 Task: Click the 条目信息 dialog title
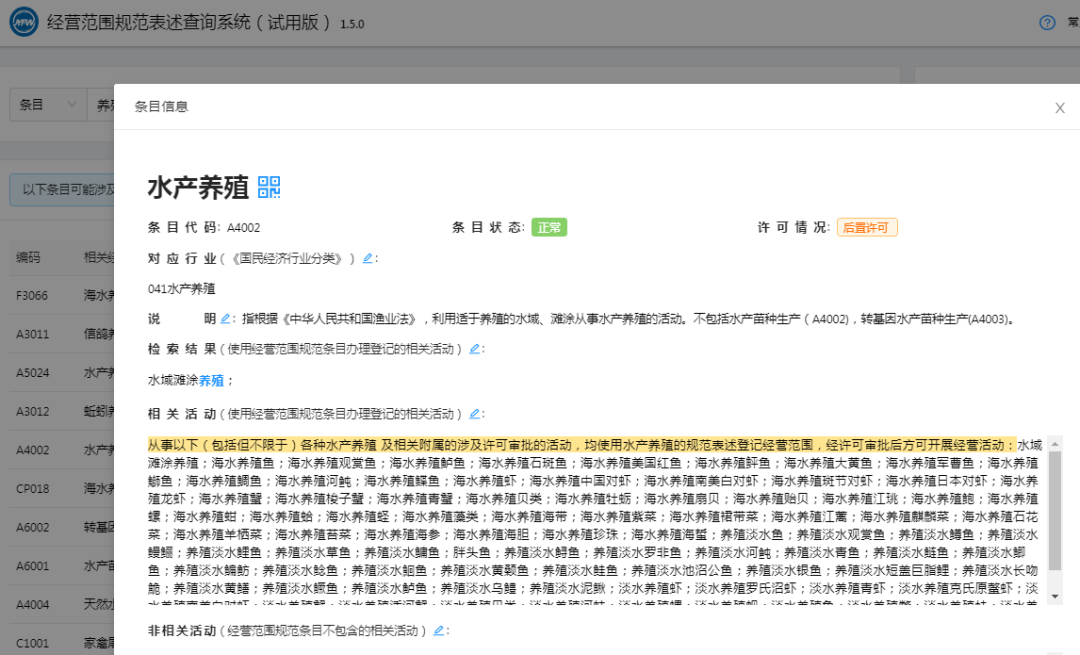coord(161,107)
